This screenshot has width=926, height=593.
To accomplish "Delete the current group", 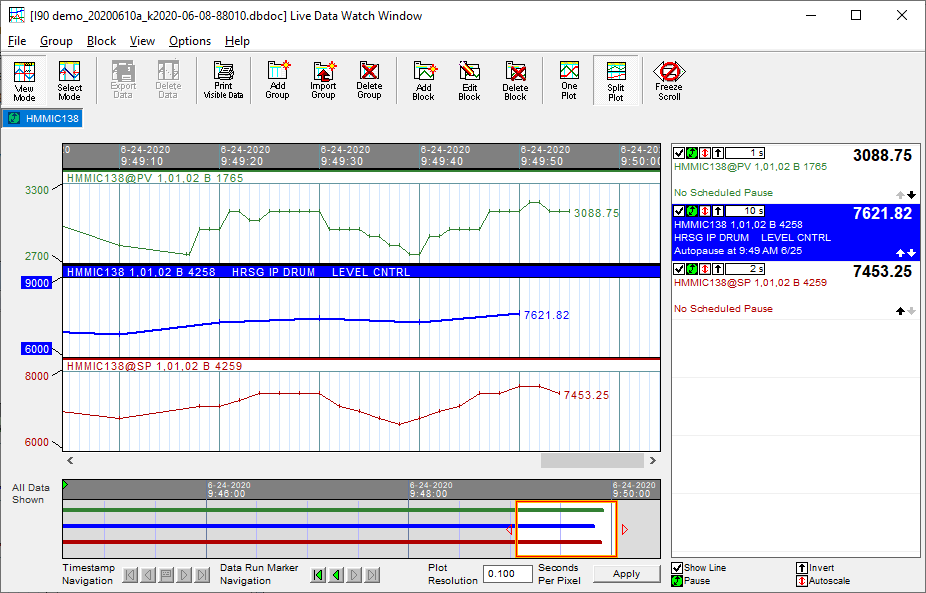I will [369, 80].
